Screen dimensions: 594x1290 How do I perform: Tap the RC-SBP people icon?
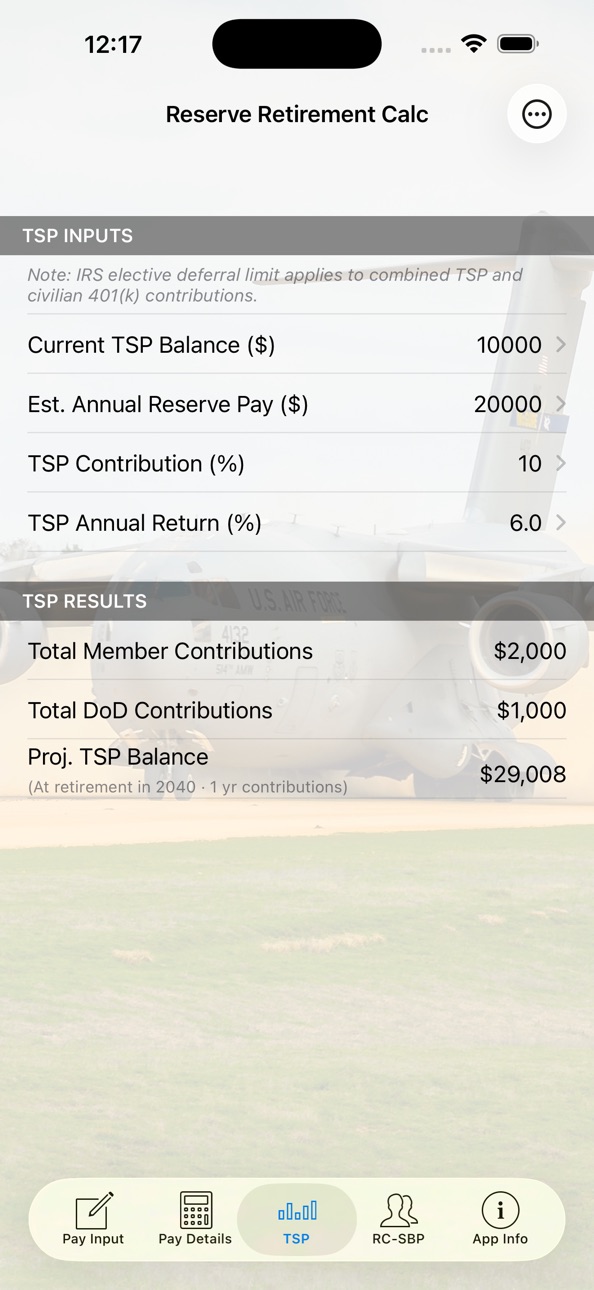398,1209
